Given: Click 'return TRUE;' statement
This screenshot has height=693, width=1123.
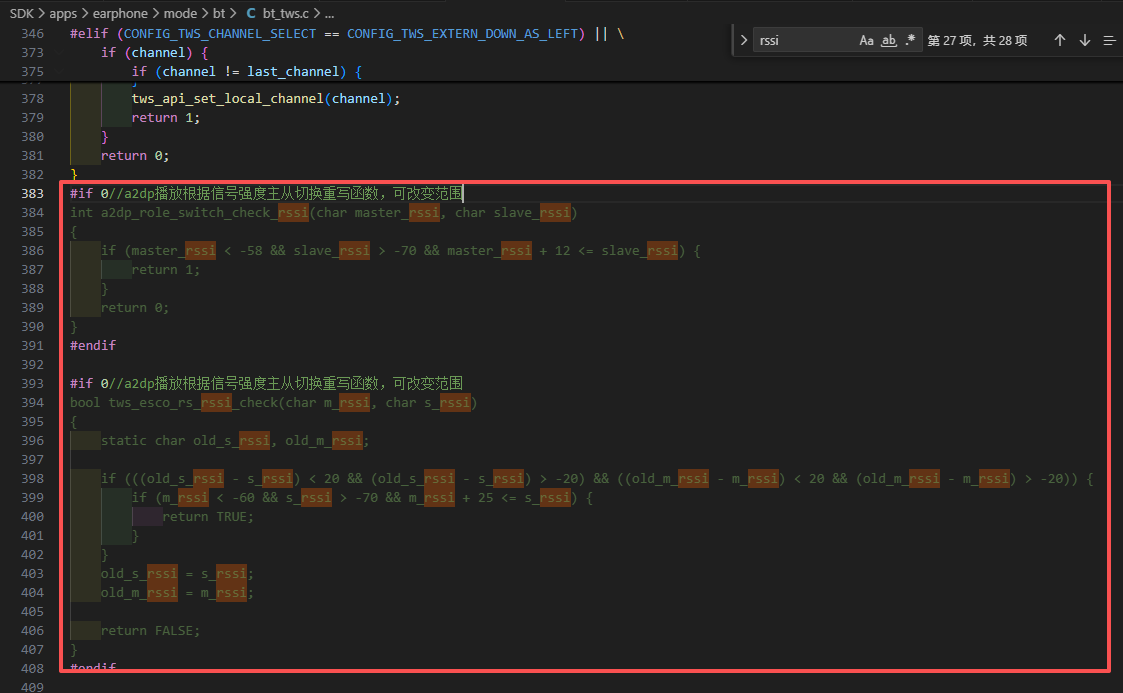Looking at the screenshot, I should pos(208,516).
